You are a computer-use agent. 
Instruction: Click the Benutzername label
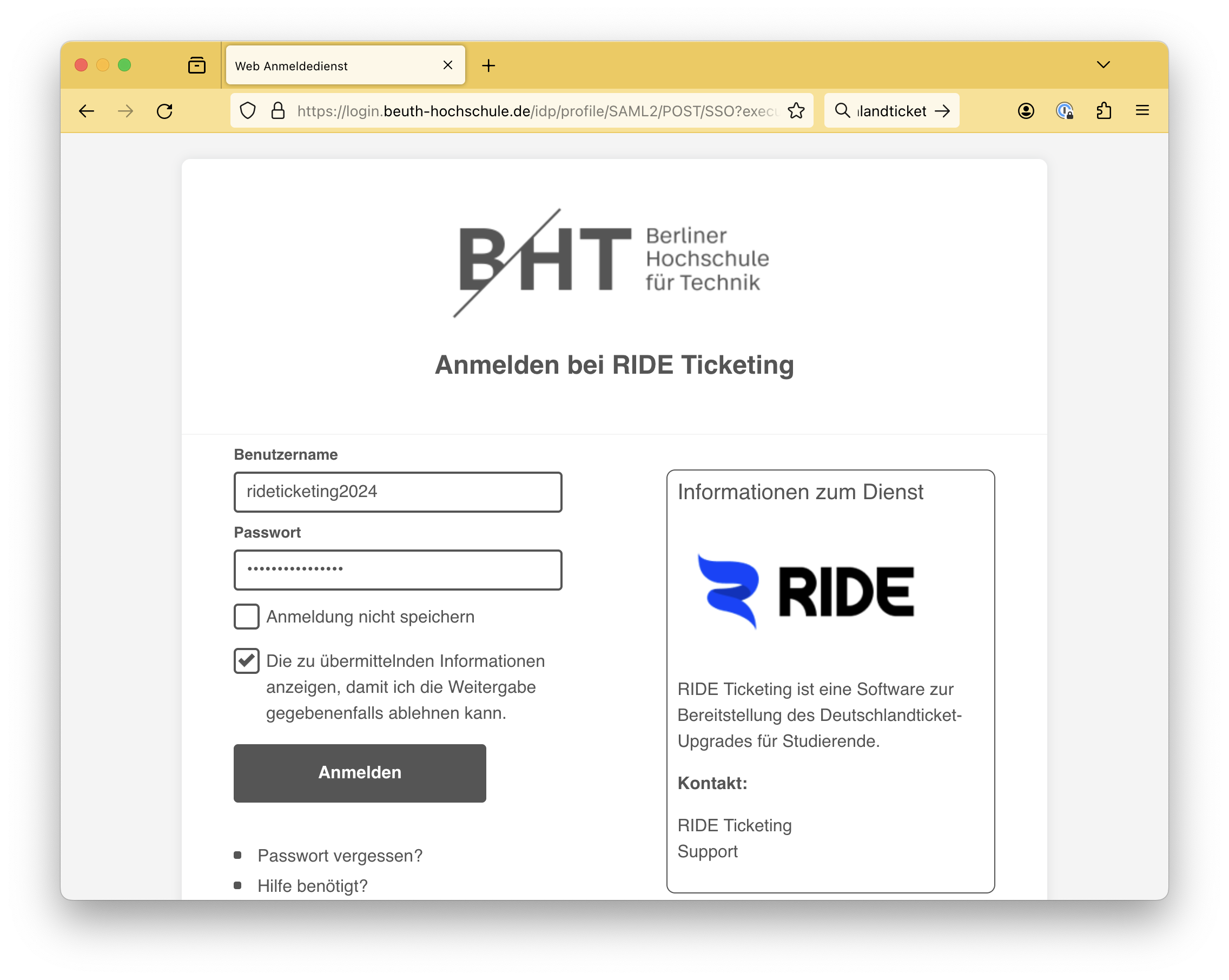coord(286,454)
